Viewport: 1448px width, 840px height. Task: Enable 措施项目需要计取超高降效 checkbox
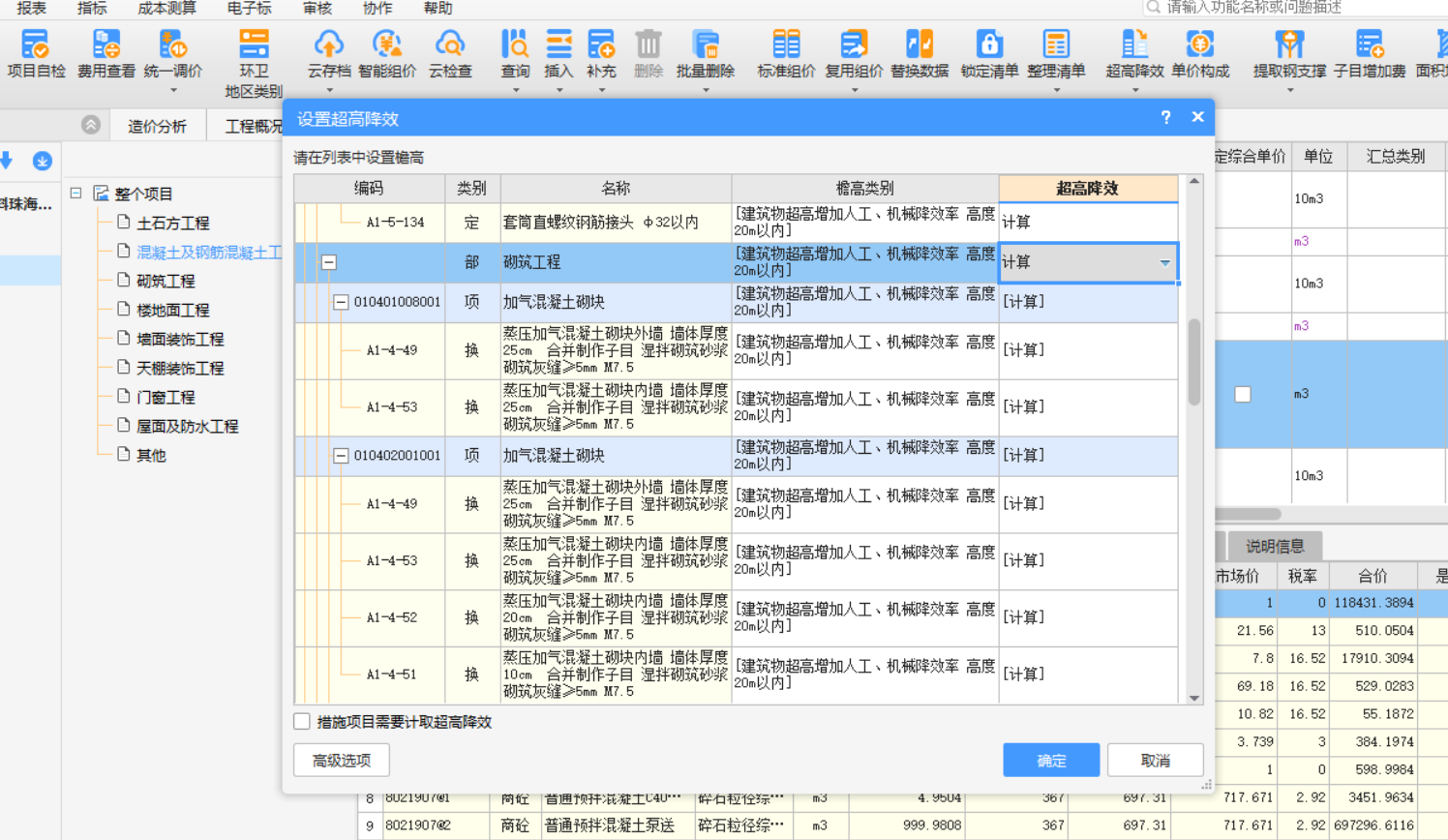(x=303, y=722)
